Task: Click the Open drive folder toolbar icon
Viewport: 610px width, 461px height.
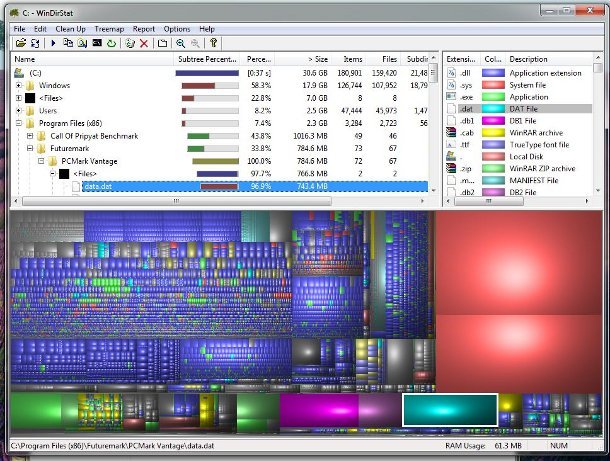Action: click(21, 43)
